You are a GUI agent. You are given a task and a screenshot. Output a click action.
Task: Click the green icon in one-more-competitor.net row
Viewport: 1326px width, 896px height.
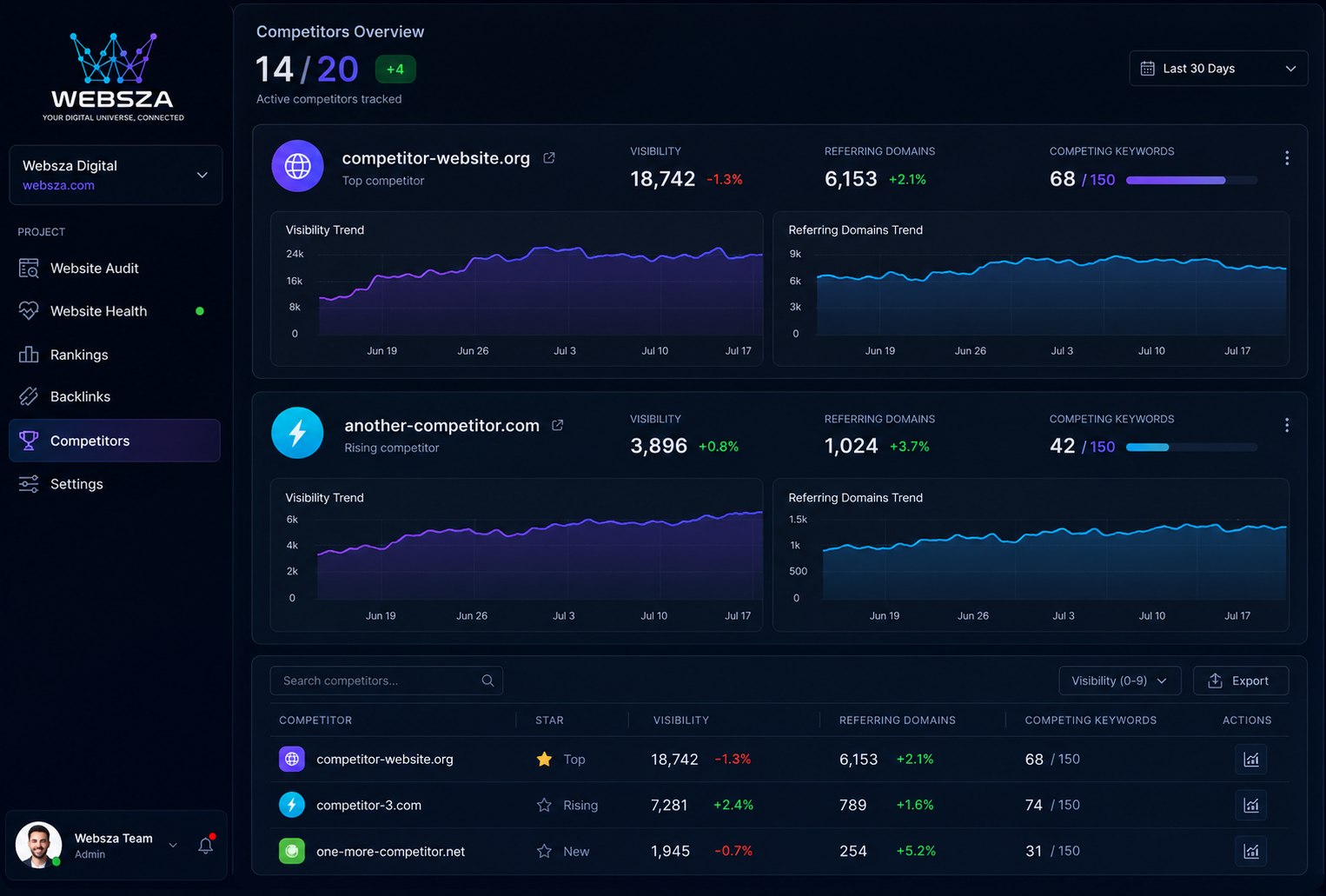pyautogui.click(x=292, y=851)
